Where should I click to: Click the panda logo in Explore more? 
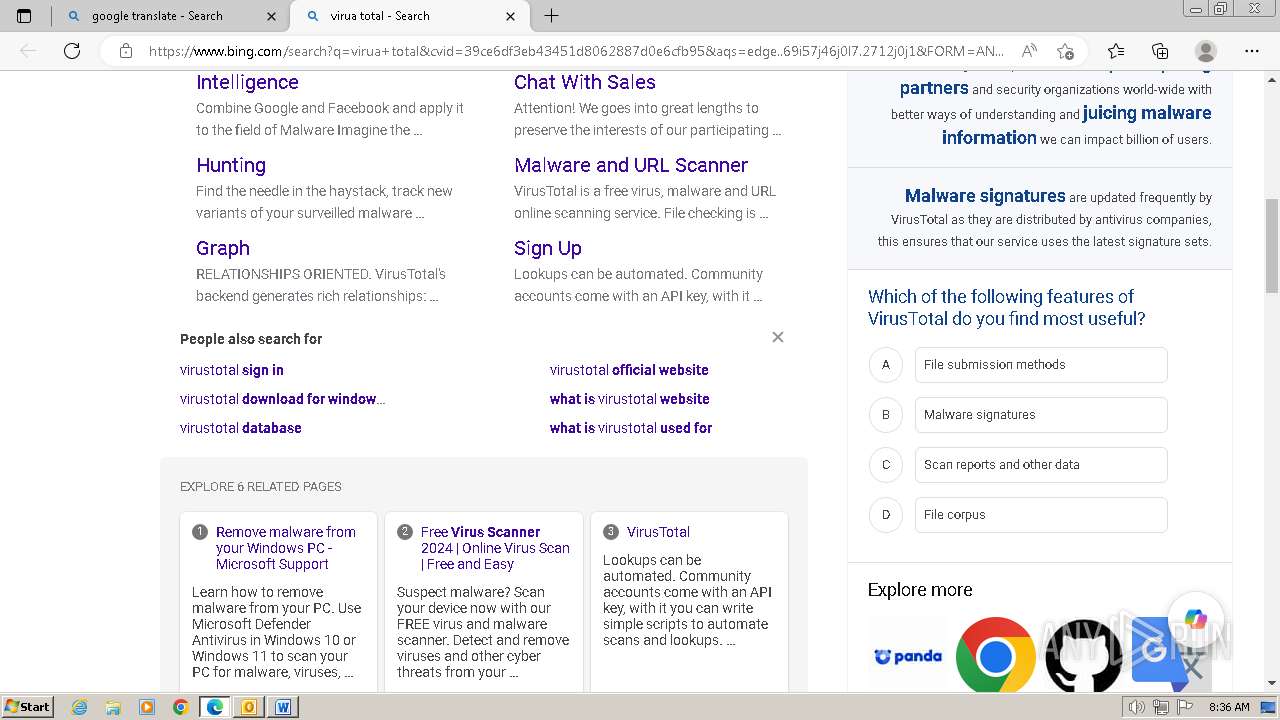pos(908,657)
